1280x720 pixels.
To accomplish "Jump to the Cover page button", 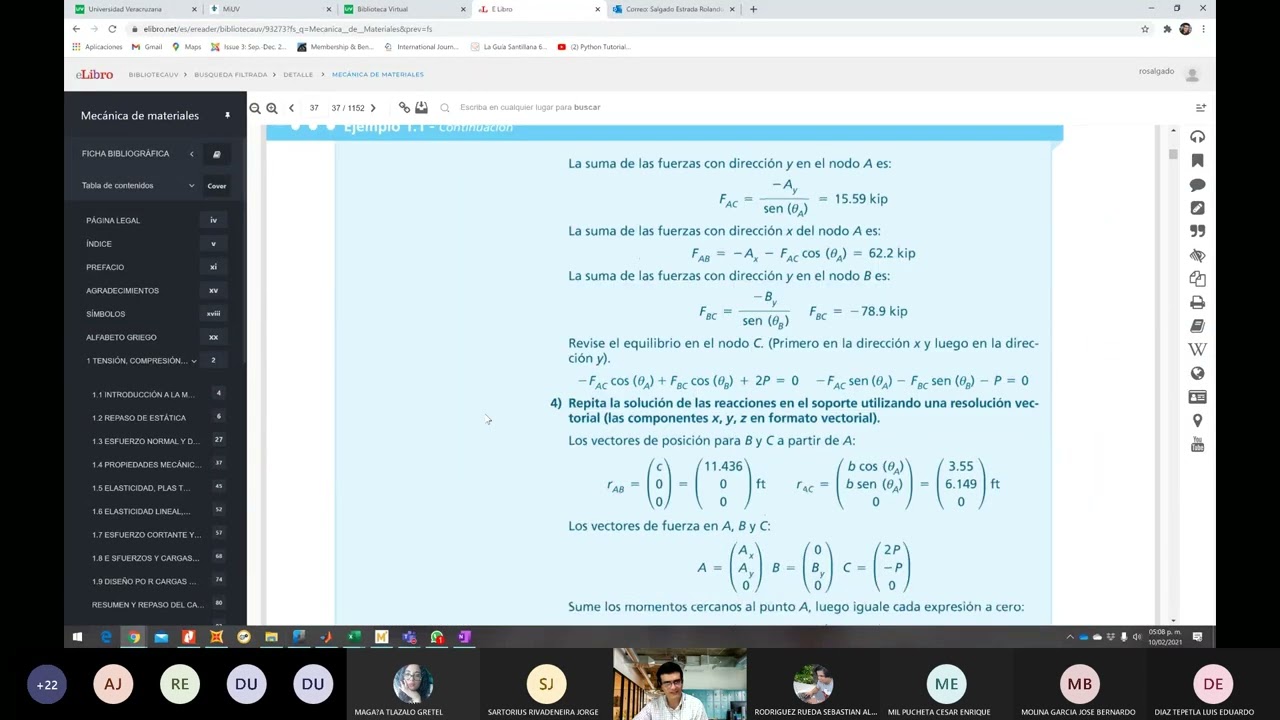I will point(217,186).
